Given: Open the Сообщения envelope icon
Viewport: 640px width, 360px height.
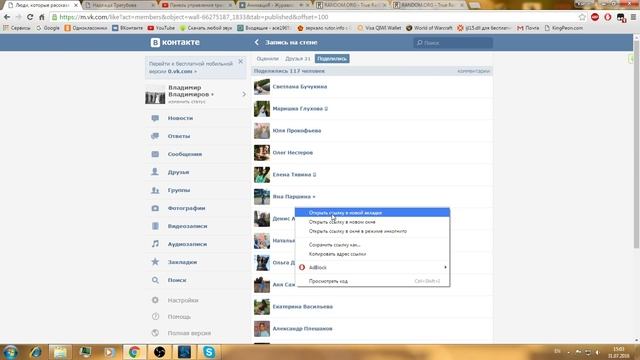Looking at the screenshot, I should 155,154.
